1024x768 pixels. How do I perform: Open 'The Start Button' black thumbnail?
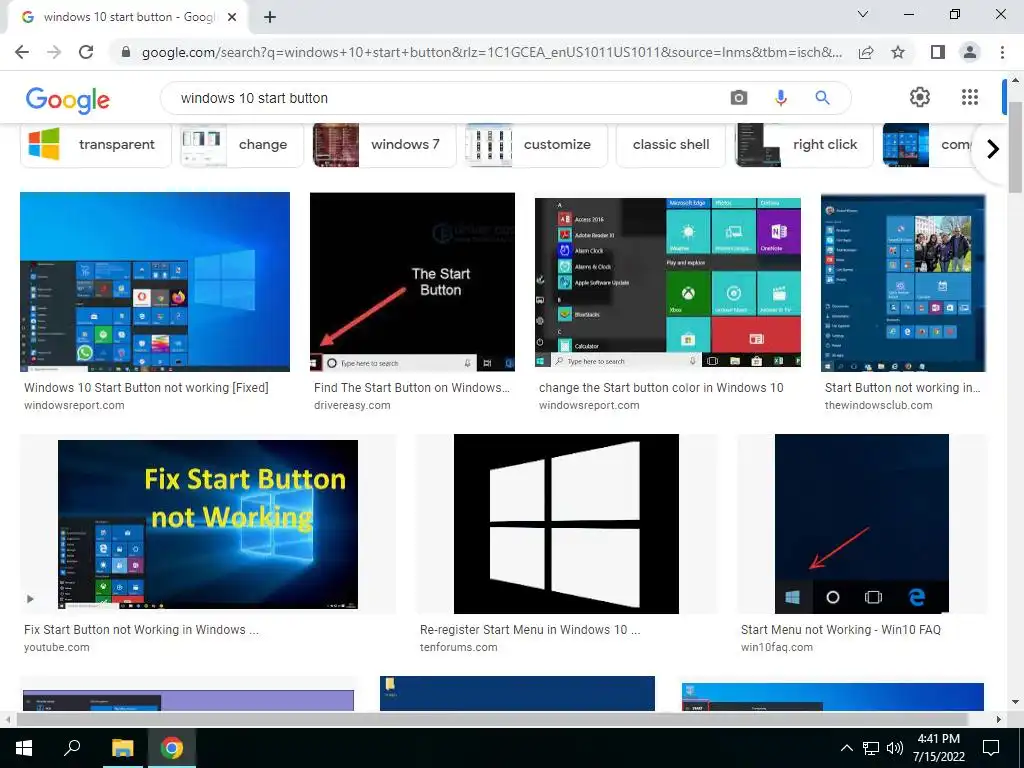coord(412,281)
